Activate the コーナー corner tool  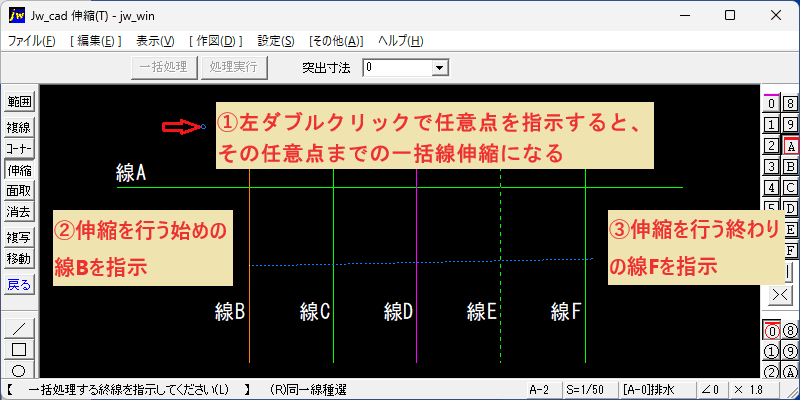tap(19, 148)
